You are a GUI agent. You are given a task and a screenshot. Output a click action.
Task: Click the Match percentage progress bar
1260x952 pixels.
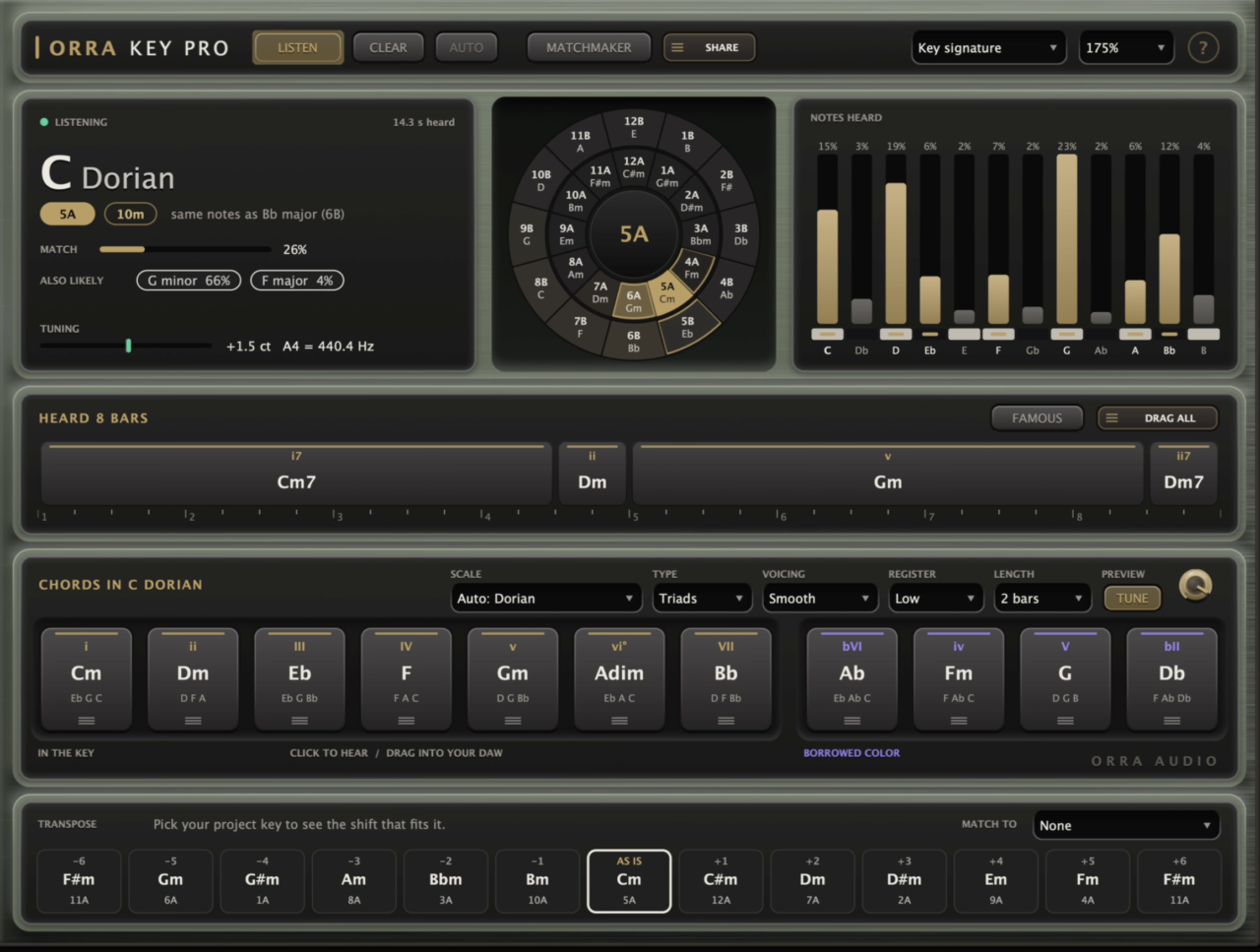pyautogui.click(x=185, y=249)
